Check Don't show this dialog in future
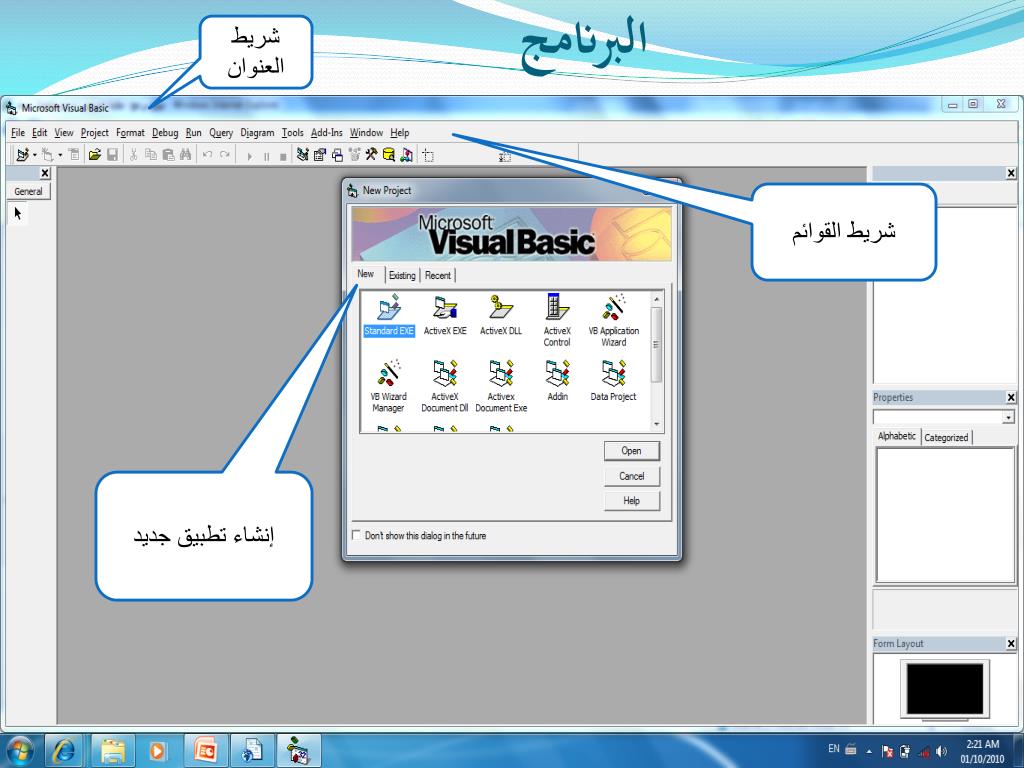 (x=356, y=535)
